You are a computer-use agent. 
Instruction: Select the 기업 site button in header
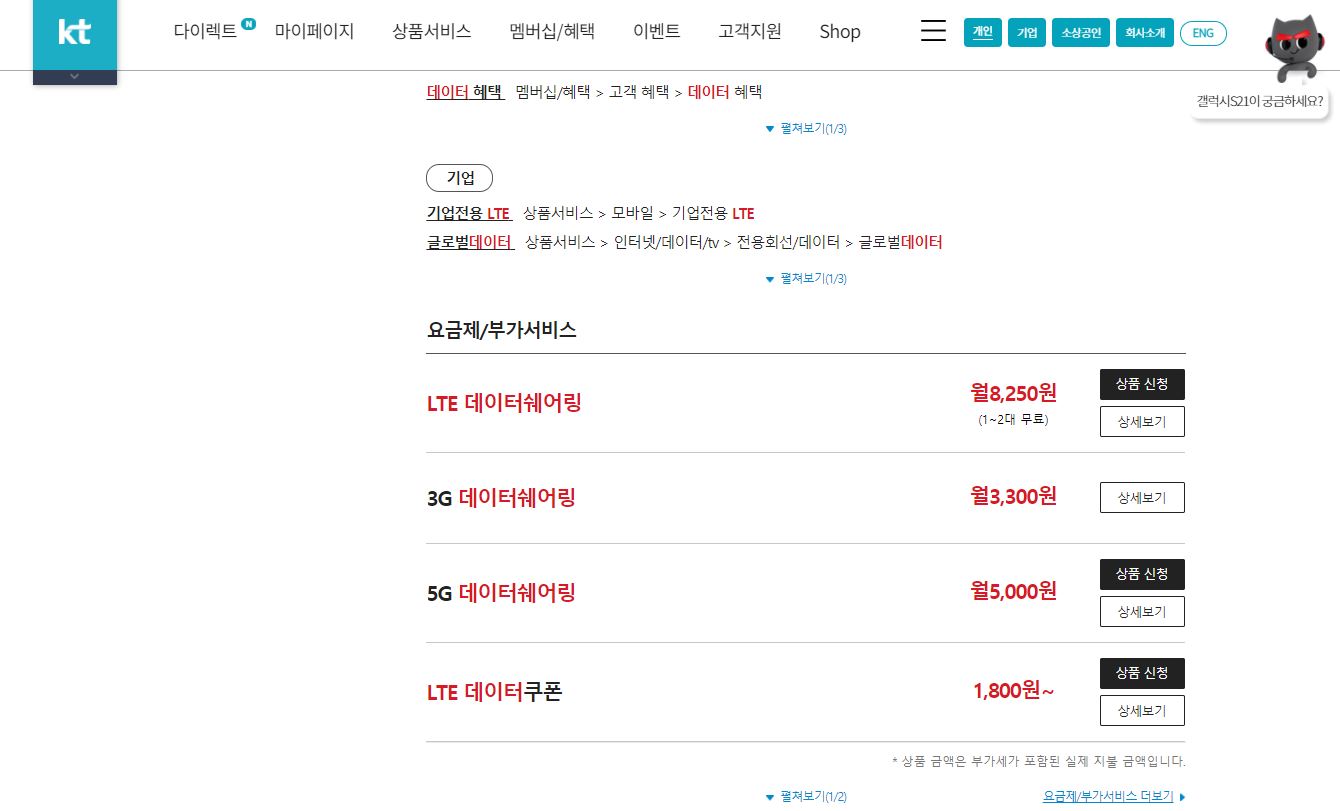(1027, 33)
